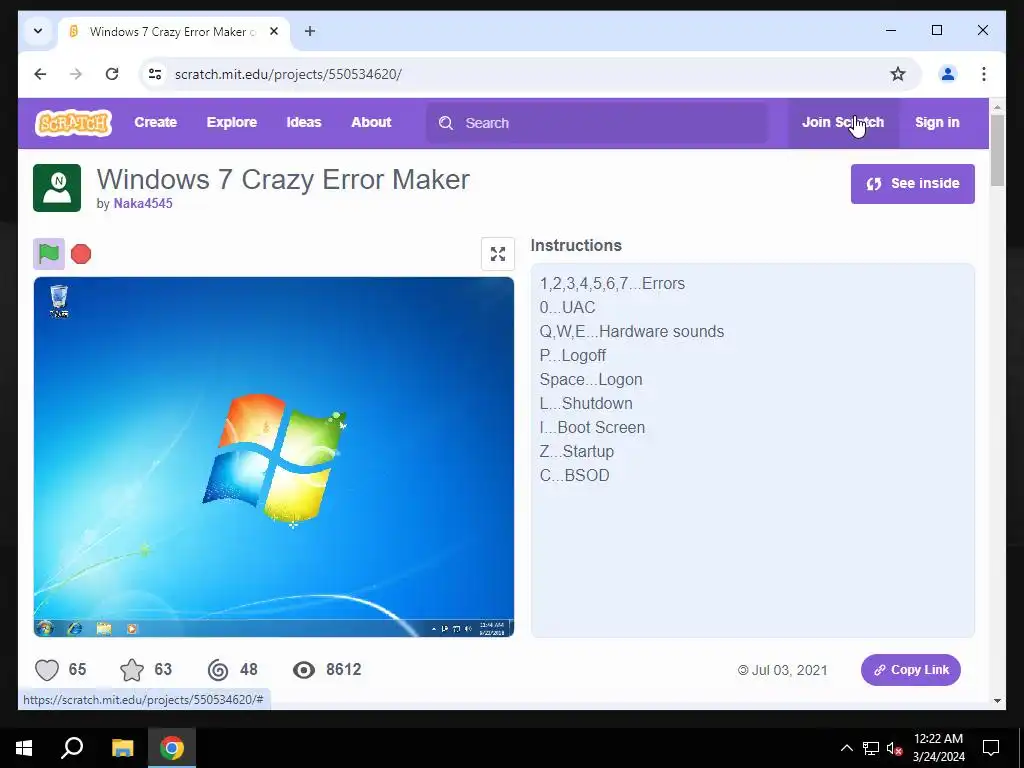Open the Naka4545 author avatar
Viewport: 1024px width, 768px height.
click(57, 188)
